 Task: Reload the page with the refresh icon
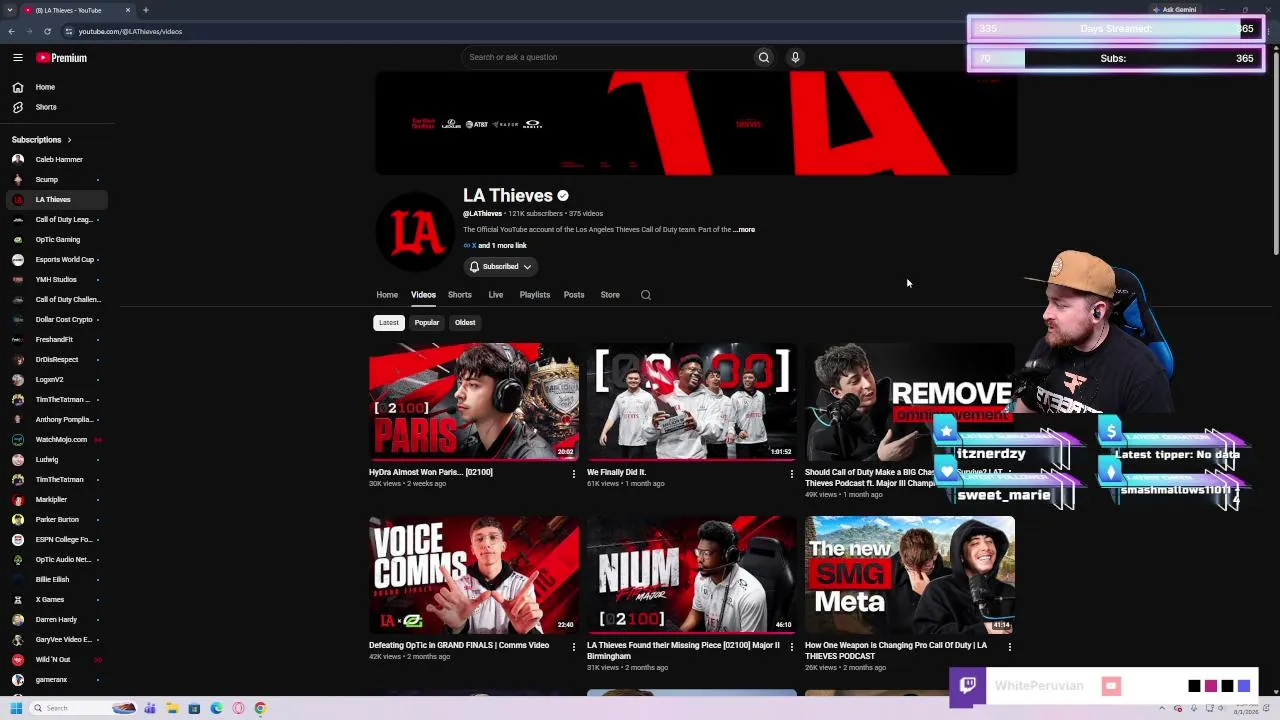click(47, 31)
